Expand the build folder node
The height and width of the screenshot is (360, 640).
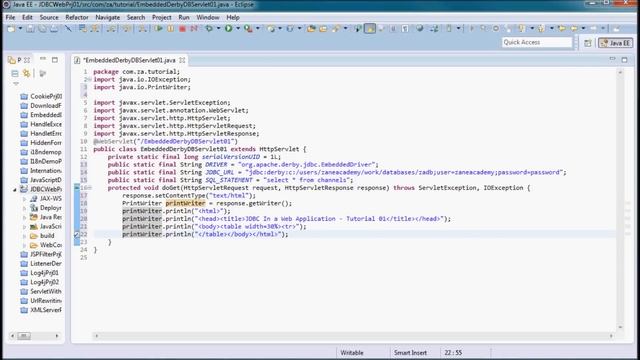coord(24,236)
